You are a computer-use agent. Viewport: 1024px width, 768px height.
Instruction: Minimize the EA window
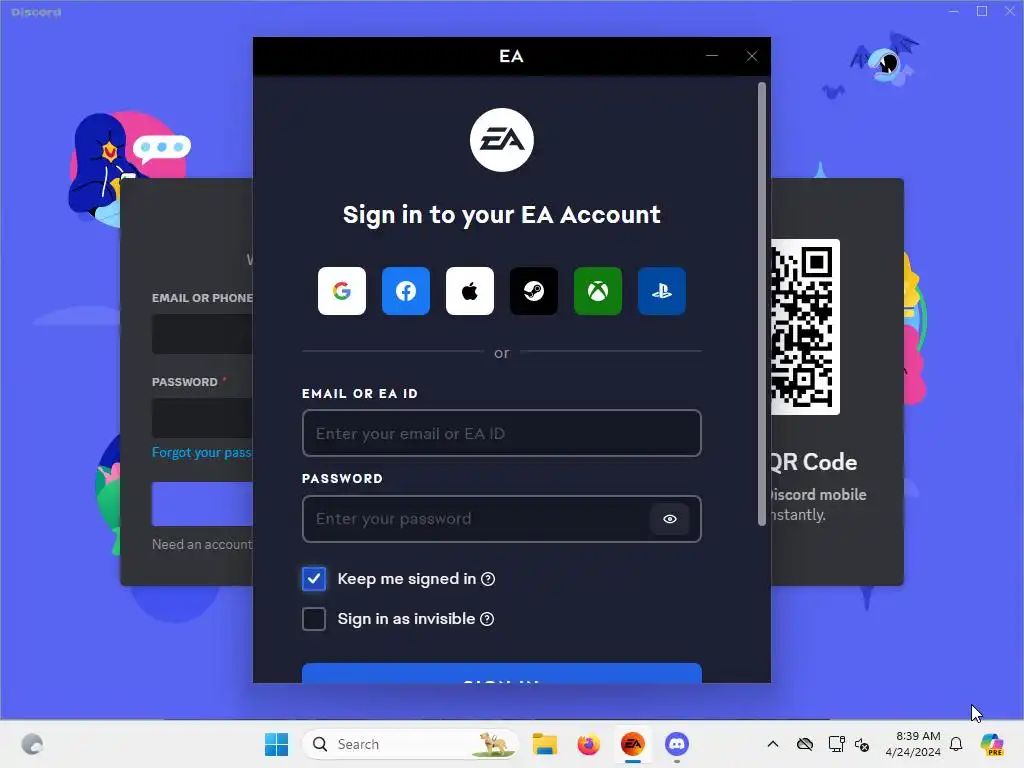[x=712, y=56]
